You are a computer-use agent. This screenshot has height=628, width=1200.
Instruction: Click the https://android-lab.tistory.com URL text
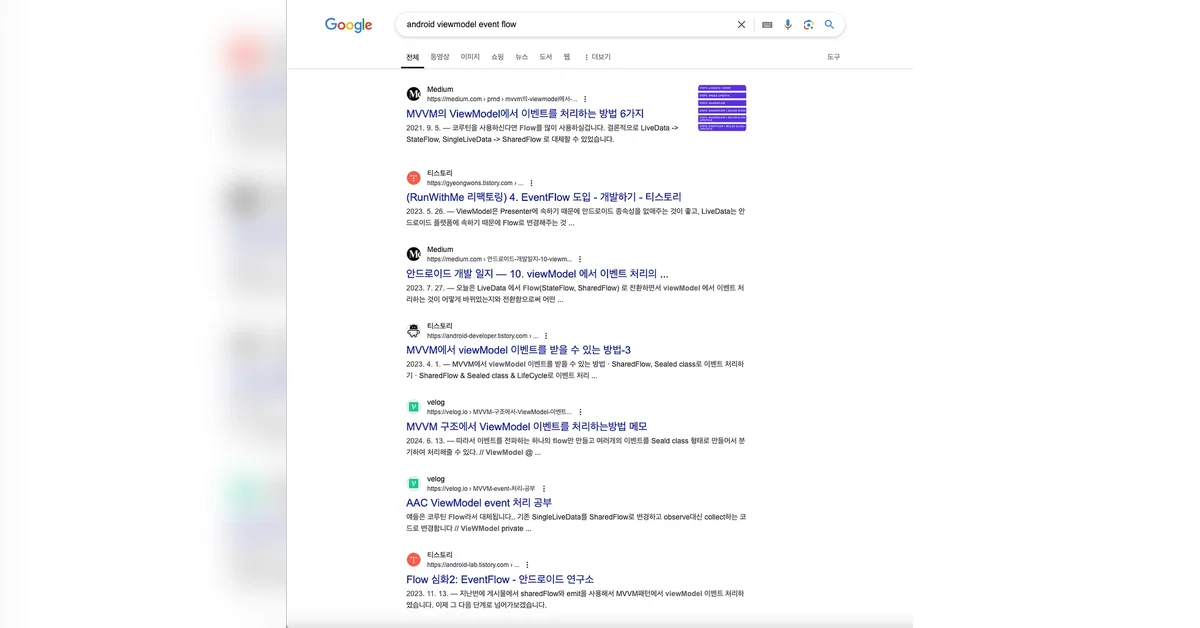[473, 565]
